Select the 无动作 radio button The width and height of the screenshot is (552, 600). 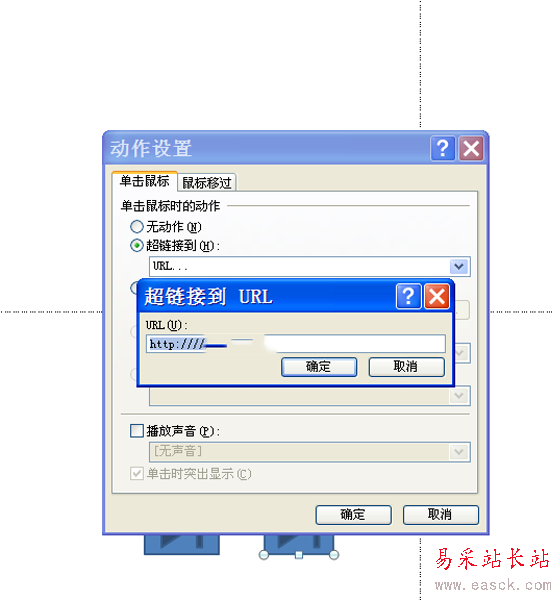(x=137, y=227)
